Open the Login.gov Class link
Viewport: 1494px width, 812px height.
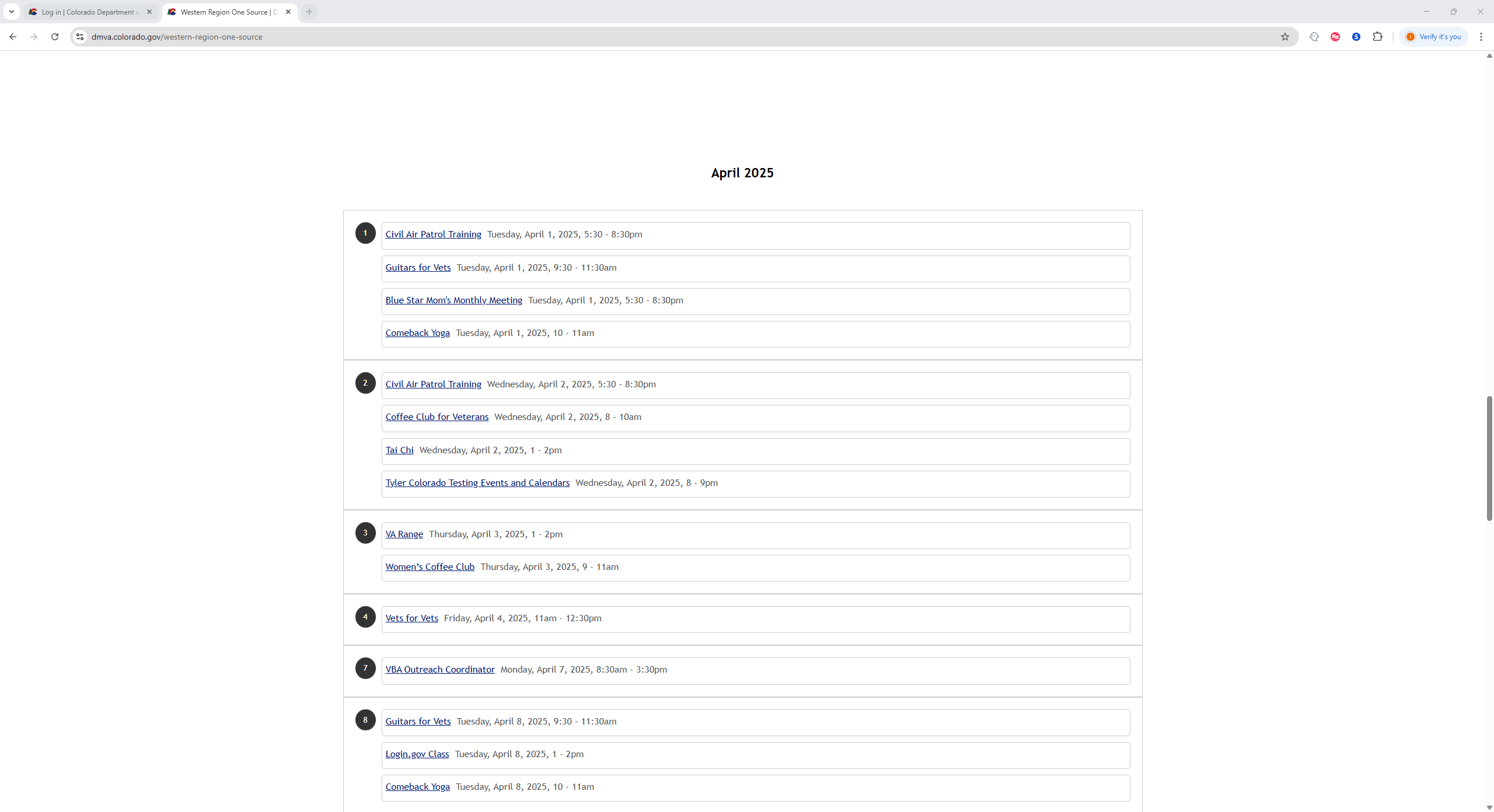(x=417, y=754)
